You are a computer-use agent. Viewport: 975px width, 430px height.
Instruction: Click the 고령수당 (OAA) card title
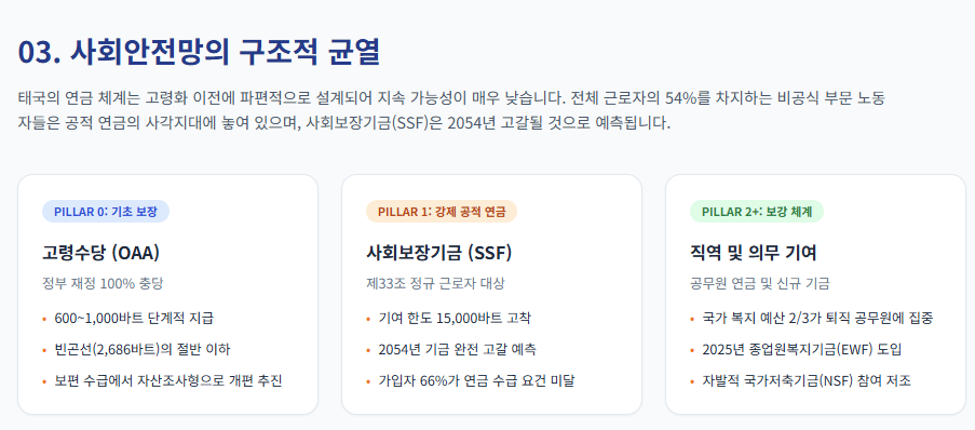[x=101, y=252]
